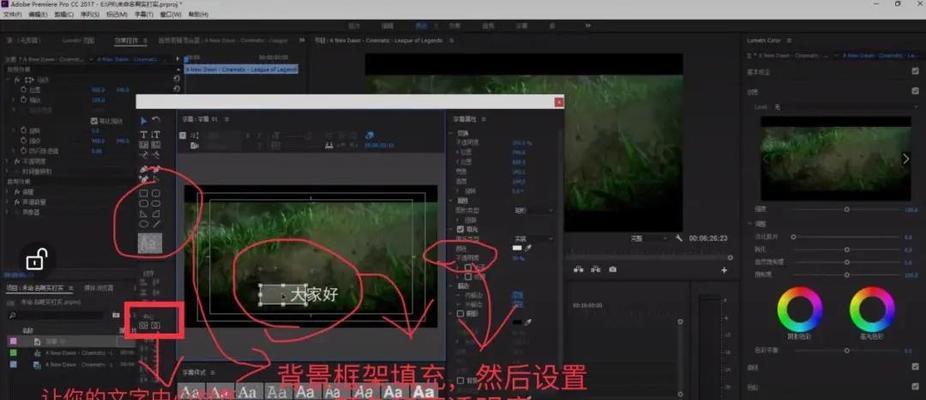Enable the Texture (纹理) checkbox
926x400 pixels.
point(468,276)
